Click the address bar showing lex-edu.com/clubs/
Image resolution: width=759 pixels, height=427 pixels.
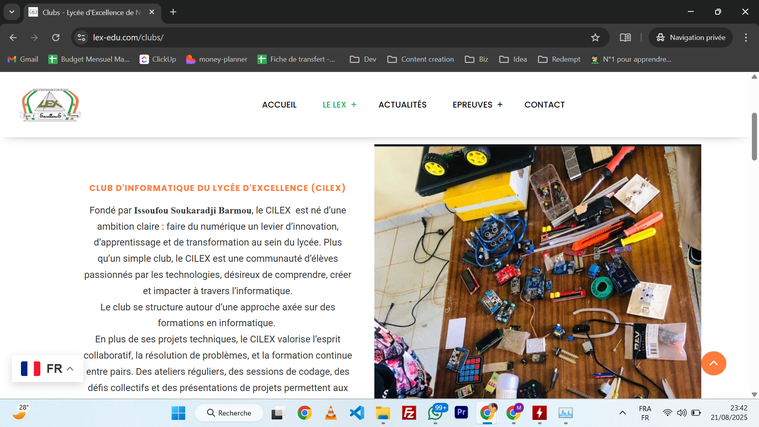coord(330,37)
